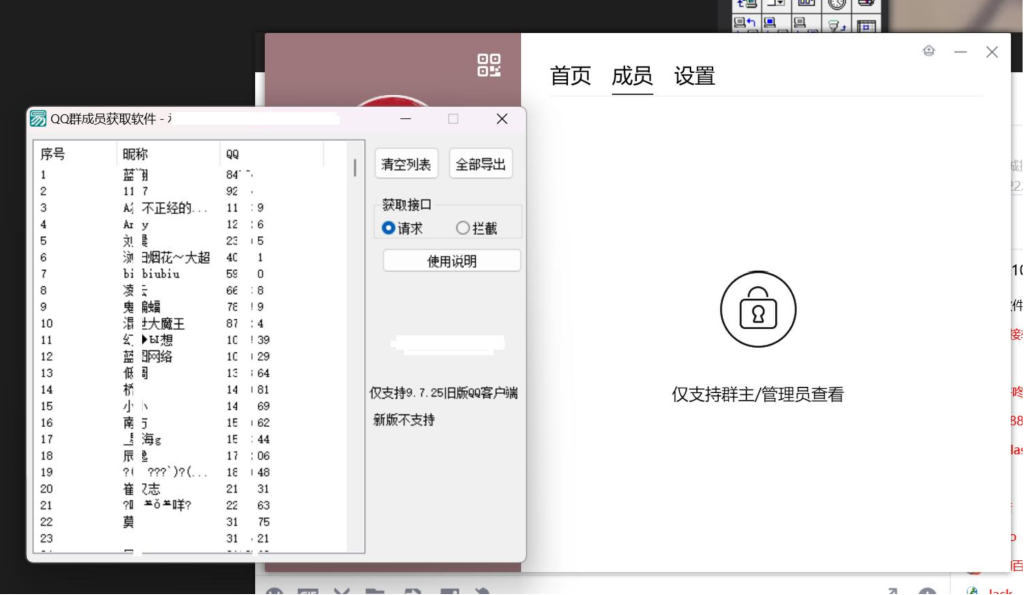Click the 序号 column header
Image resolution: width=1024 pixels, height=595 pixels.
53,154
